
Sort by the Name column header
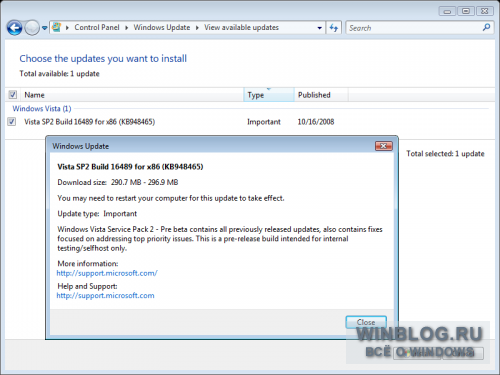132,95
